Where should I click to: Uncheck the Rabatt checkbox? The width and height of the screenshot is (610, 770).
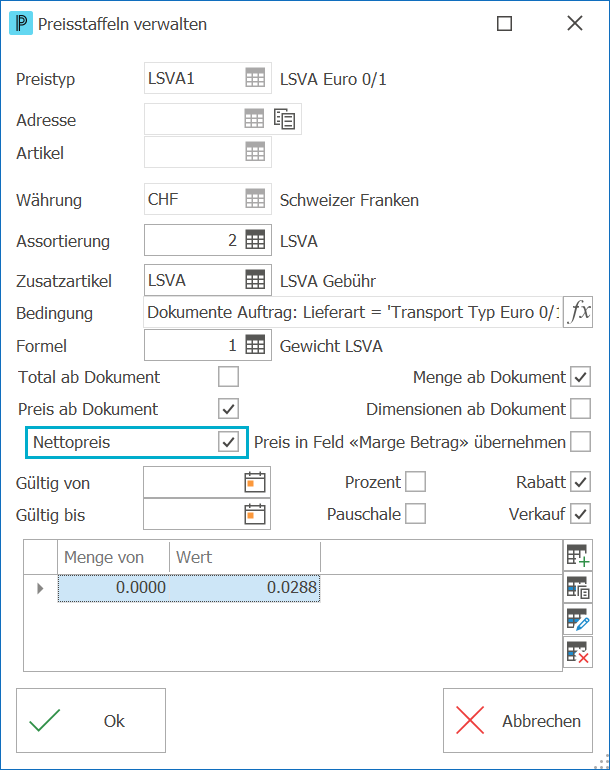tap(581, 482)
